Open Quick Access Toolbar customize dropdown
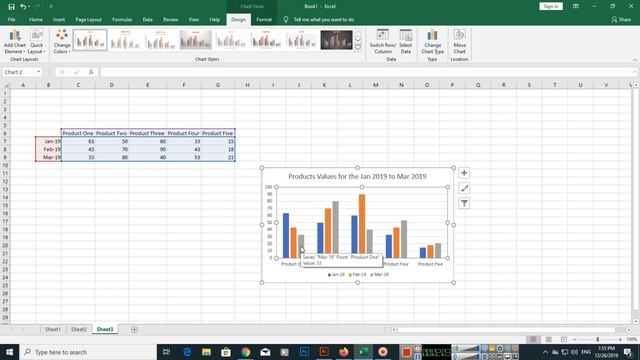The height and width of the screenshot is (360, 640). click(x=51, y=7)
